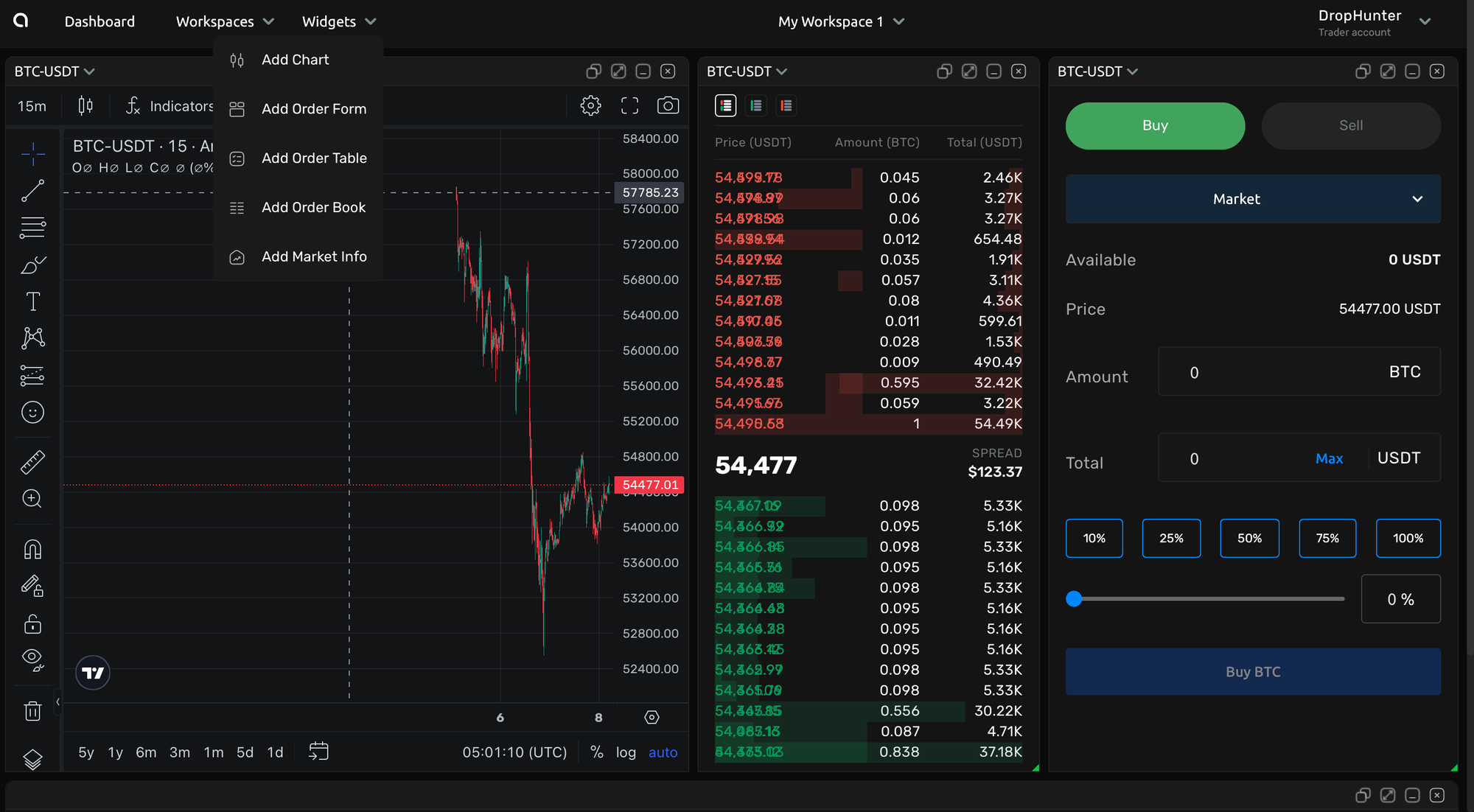Screen dimensions: 1474x812
Task: Select Add Market Info menu entry
Action: [x=314, y=257]
